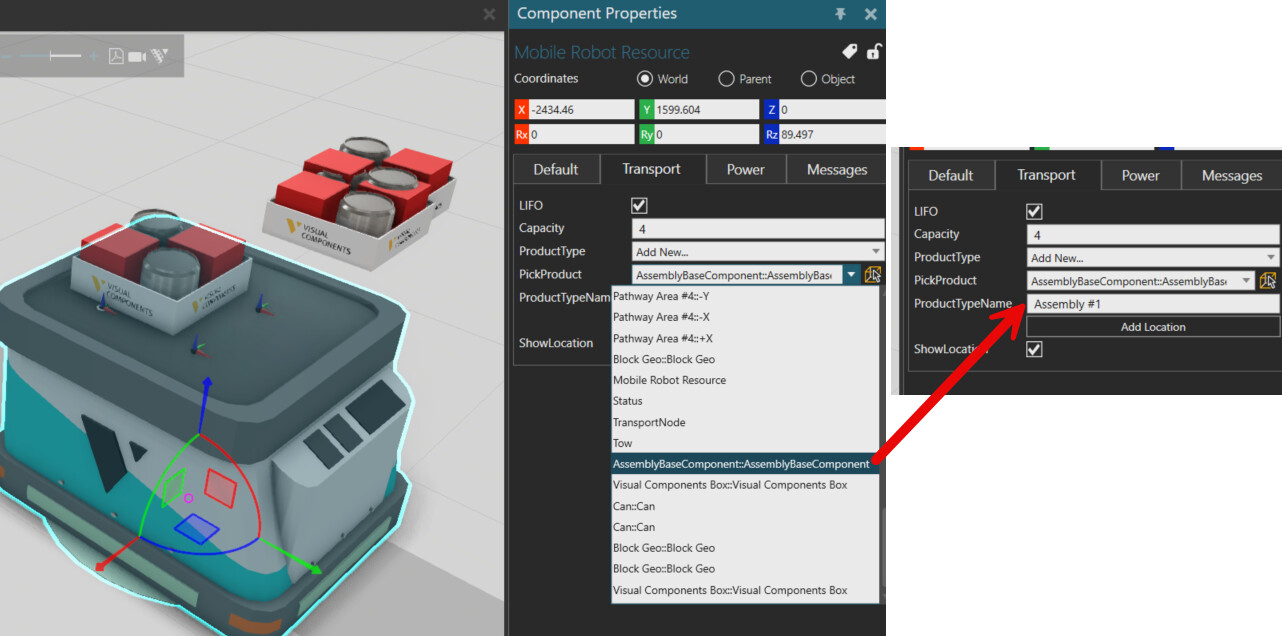
Task: Uncheck the ShowLocation checkbox
Action: pyautogui.click(x=1034, y=349)
